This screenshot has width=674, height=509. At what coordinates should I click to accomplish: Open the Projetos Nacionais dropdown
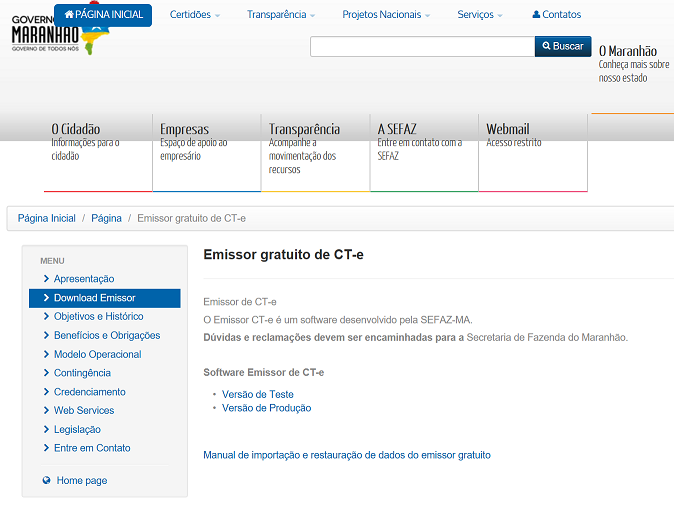click(x=386, y=15)
